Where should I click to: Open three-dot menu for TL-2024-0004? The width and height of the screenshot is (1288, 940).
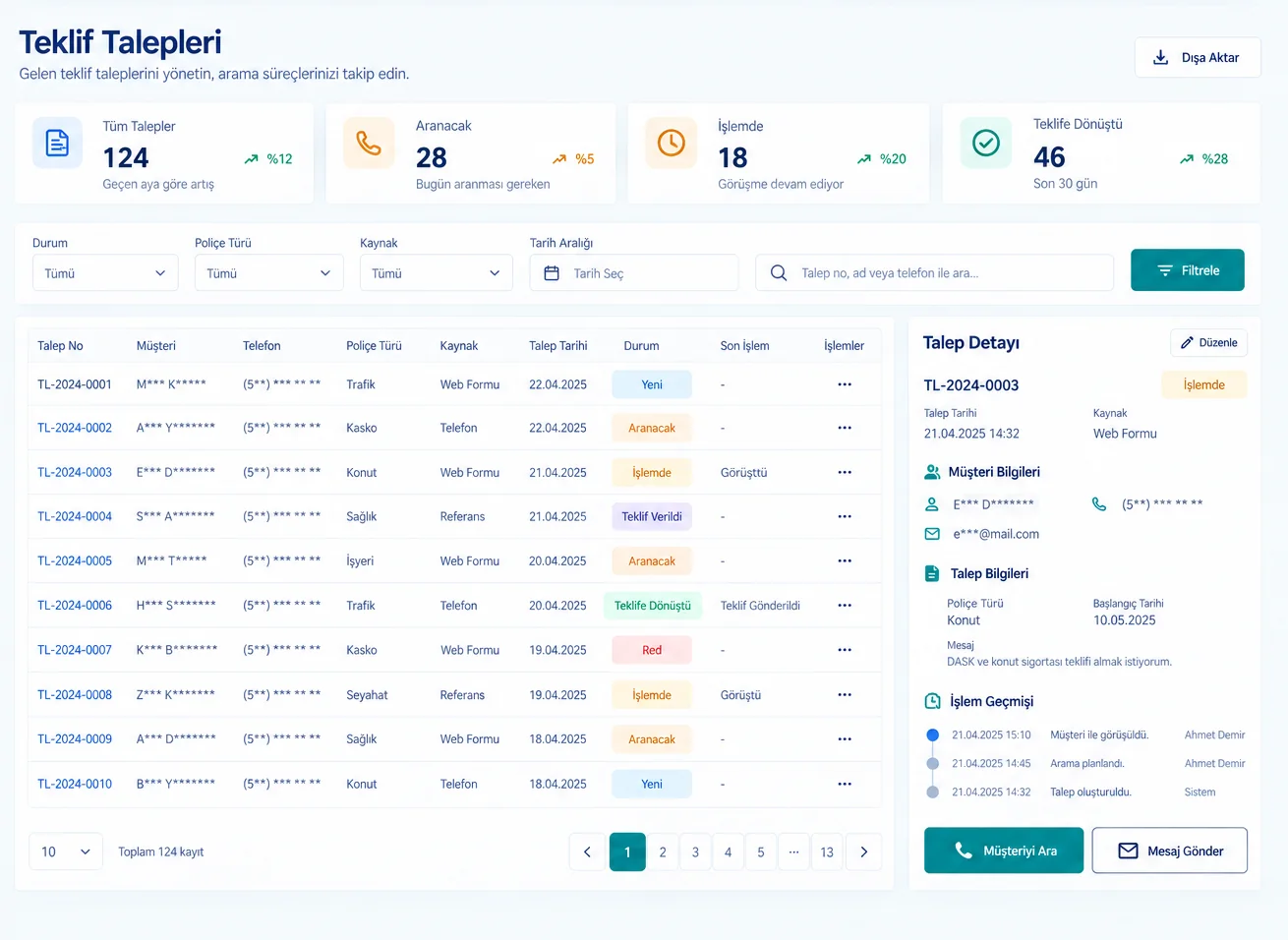(x=845, y=516)
